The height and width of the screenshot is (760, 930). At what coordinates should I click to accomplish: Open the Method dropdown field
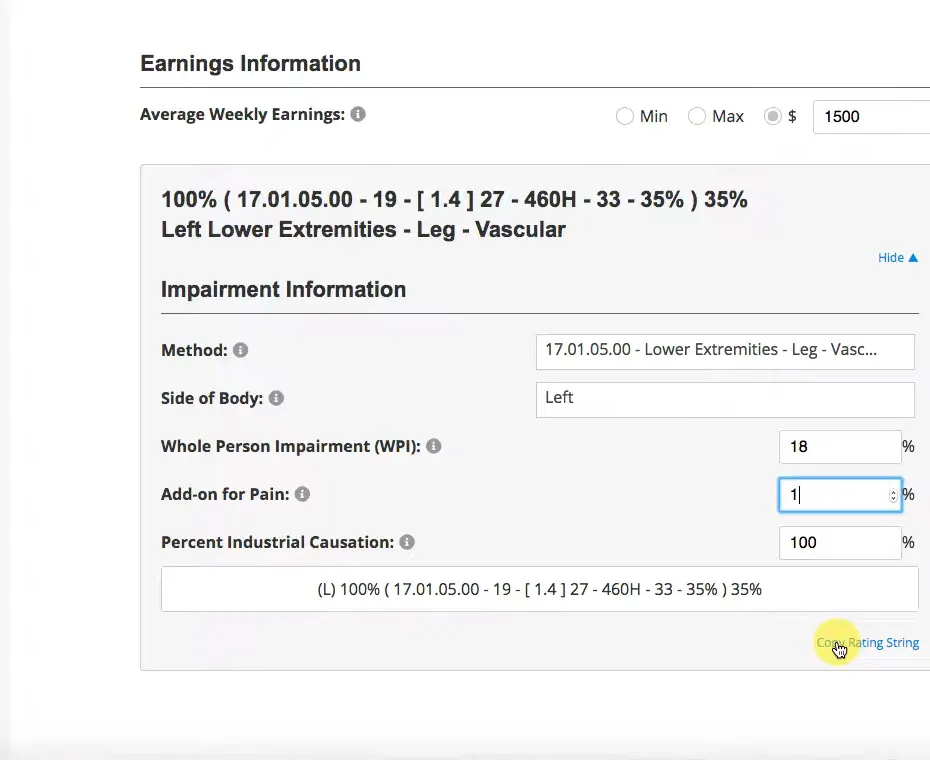[725, 352]
